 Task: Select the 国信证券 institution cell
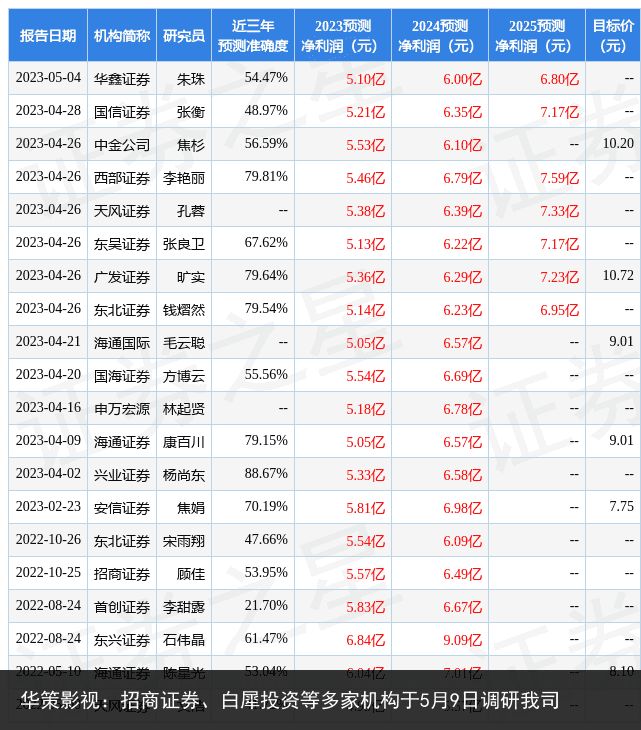pos(122,112)
